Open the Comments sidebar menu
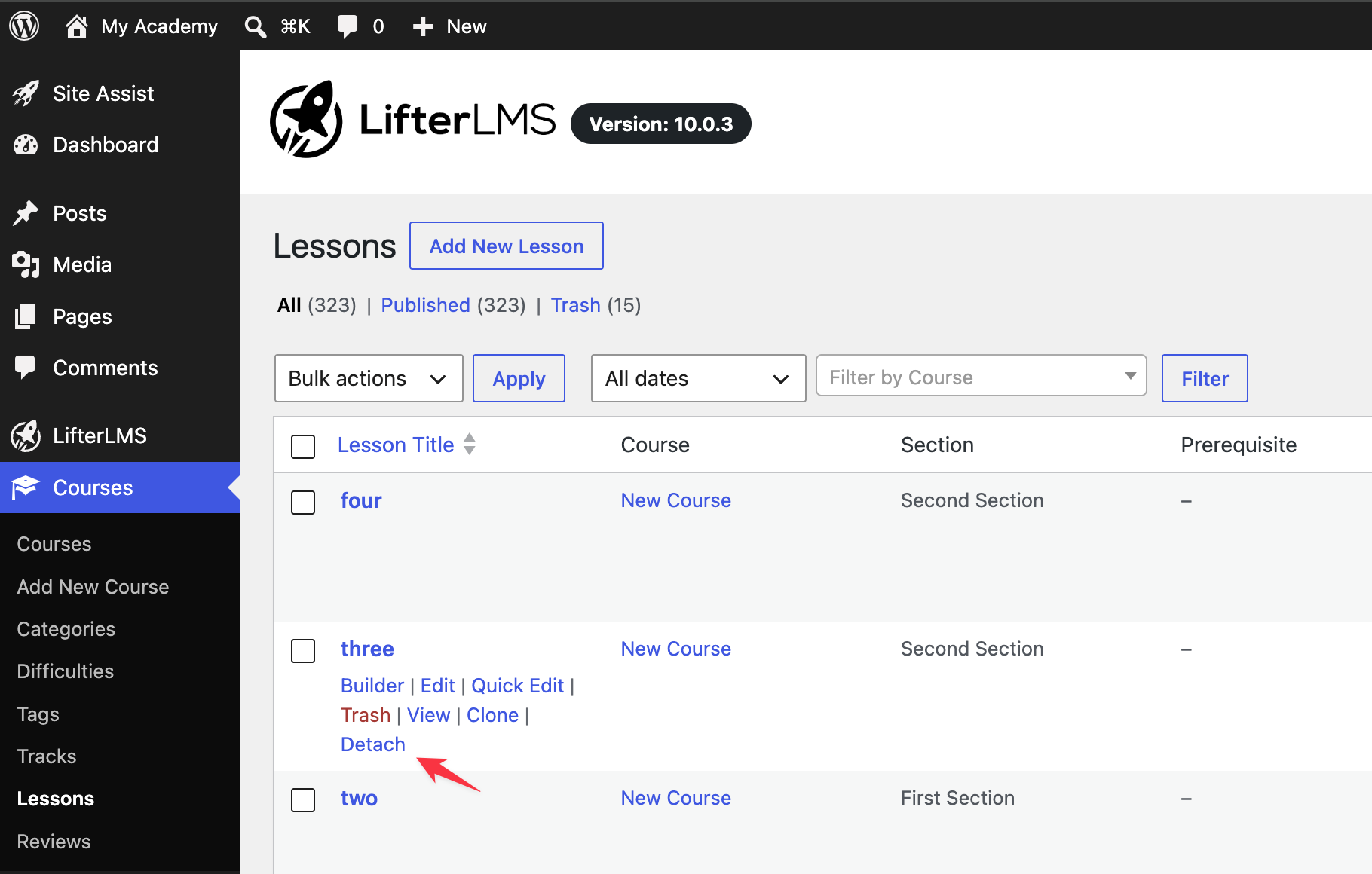The height and width of the screenshot is (874, 1372). 106,368
